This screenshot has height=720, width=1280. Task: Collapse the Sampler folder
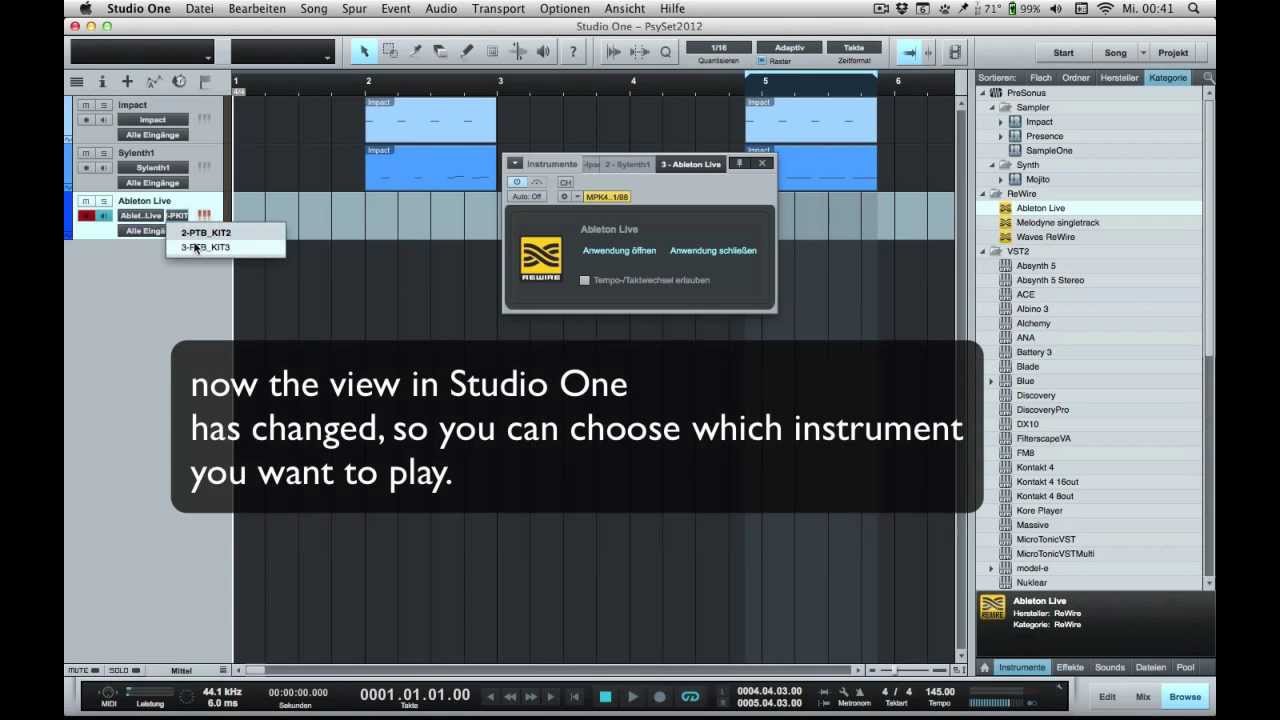[992, 107]
